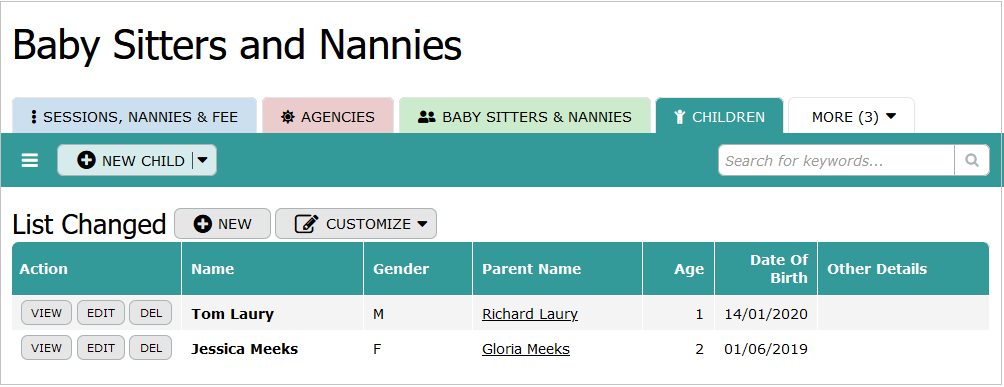Edit the Jessica Meeks record

coord(101,348)
